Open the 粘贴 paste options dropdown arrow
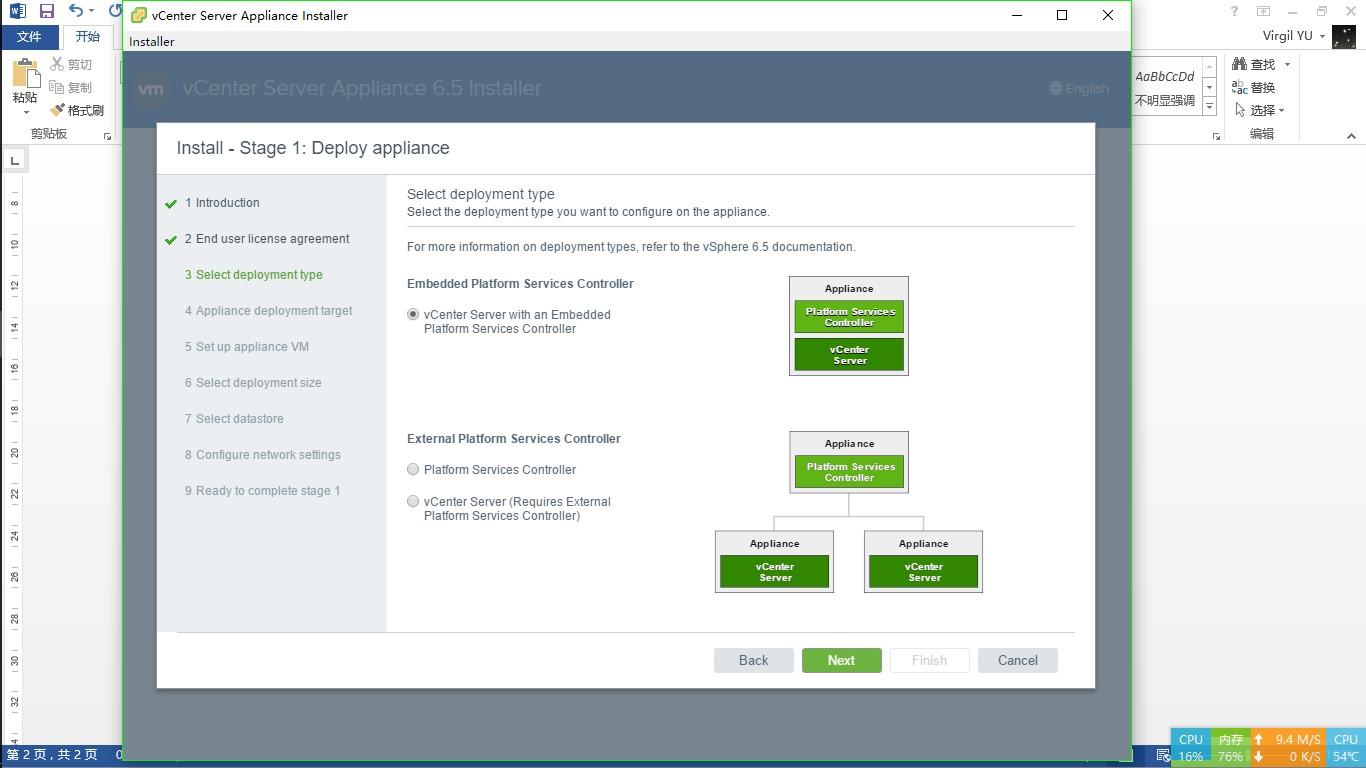1366x768 pixels. pyautogui.click(x=25, y=112)
